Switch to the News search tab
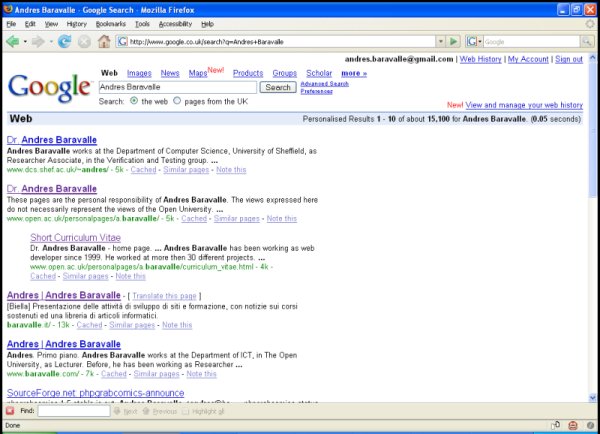The height and width of the screenshot is (434, 600). click(170, 73)
